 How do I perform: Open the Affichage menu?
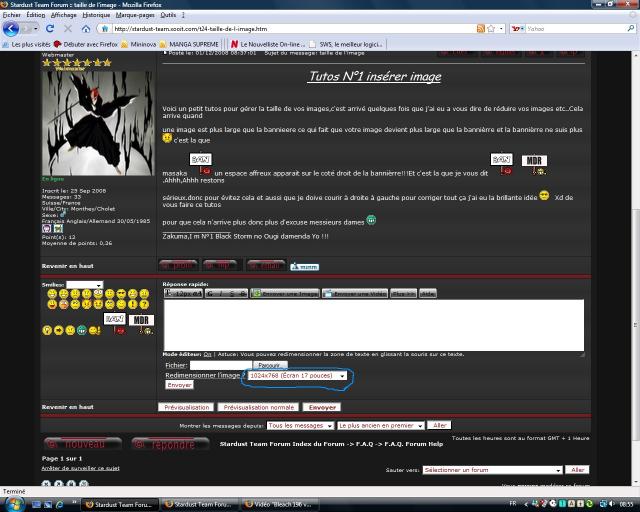pyautogui.click(x=63, y=15)
